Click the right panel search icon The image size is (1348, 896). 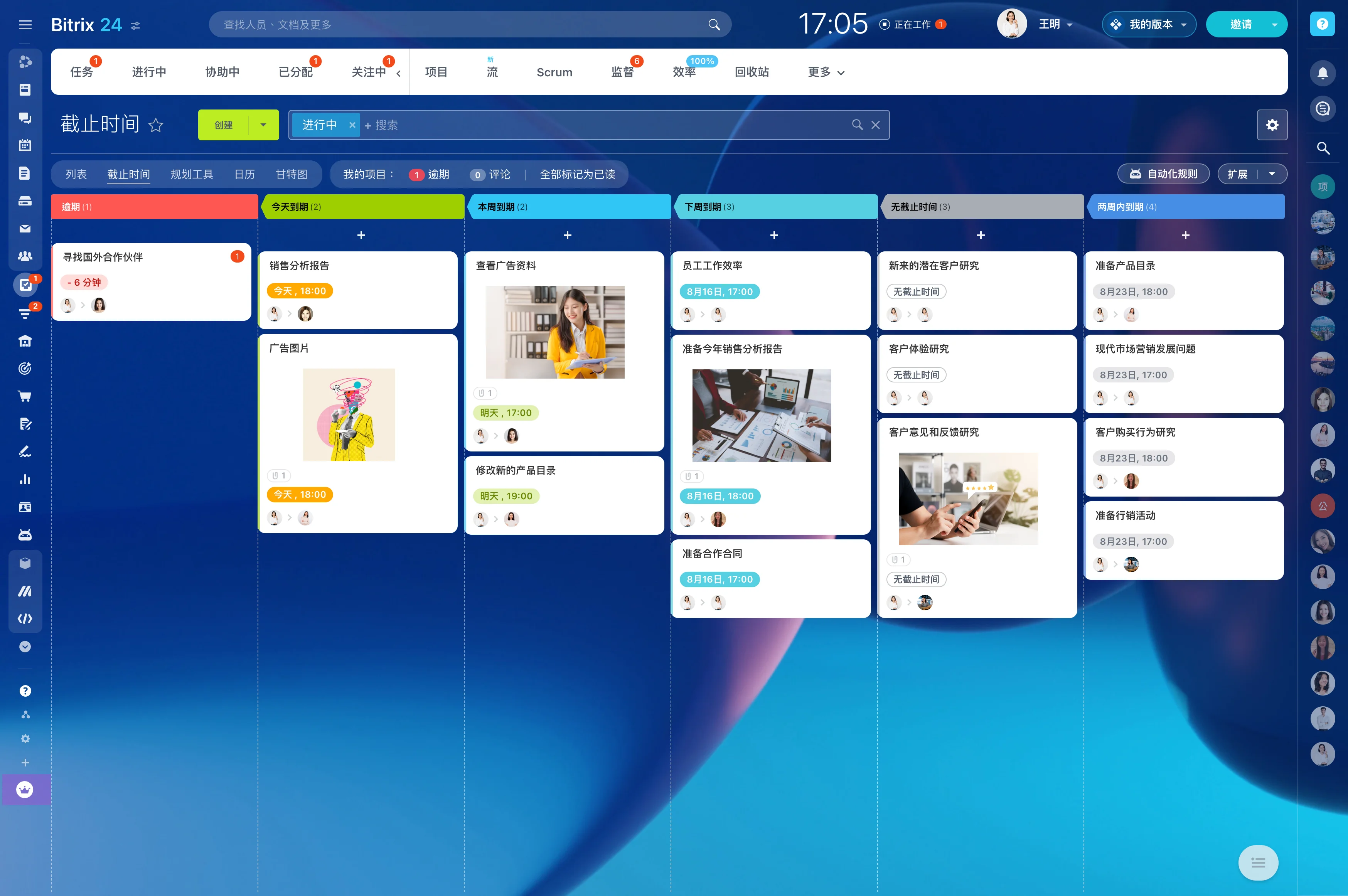[x=1322, y=148]
